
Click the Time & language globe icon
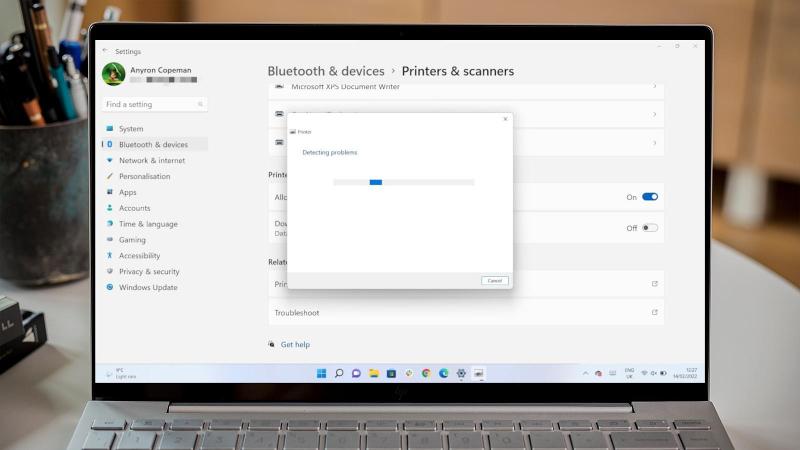[x=110, y=223]
